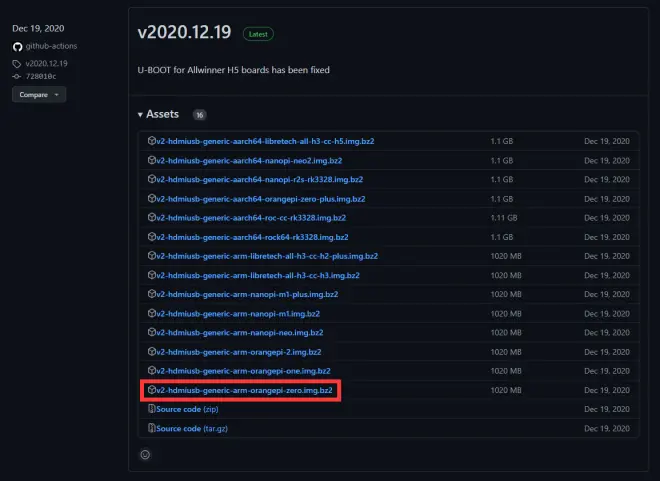Click the v2020.12.19 tag link in sidebar
The width and height of the screenshot is (660, 481).
click(46, 64)
